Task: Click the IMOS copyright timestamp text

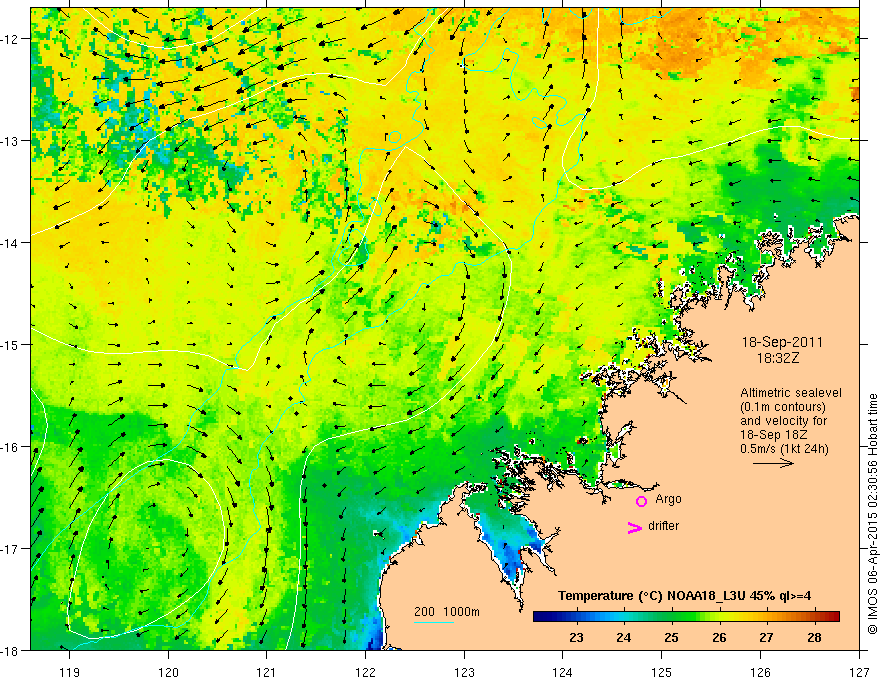Action: pyautogui.click(x=872, y=514)
